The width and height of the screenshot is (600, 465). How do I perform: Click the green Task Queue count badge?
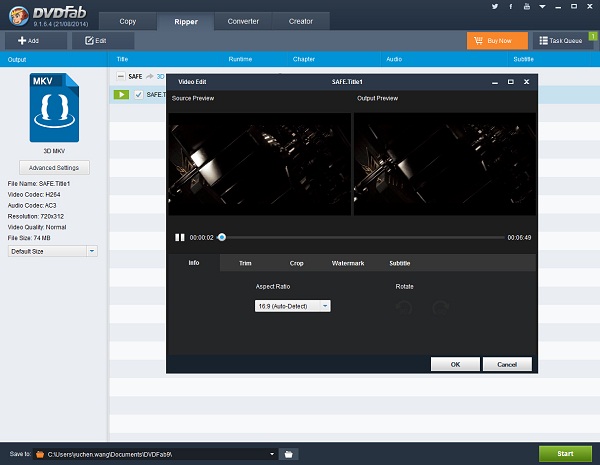coord(593,36)
